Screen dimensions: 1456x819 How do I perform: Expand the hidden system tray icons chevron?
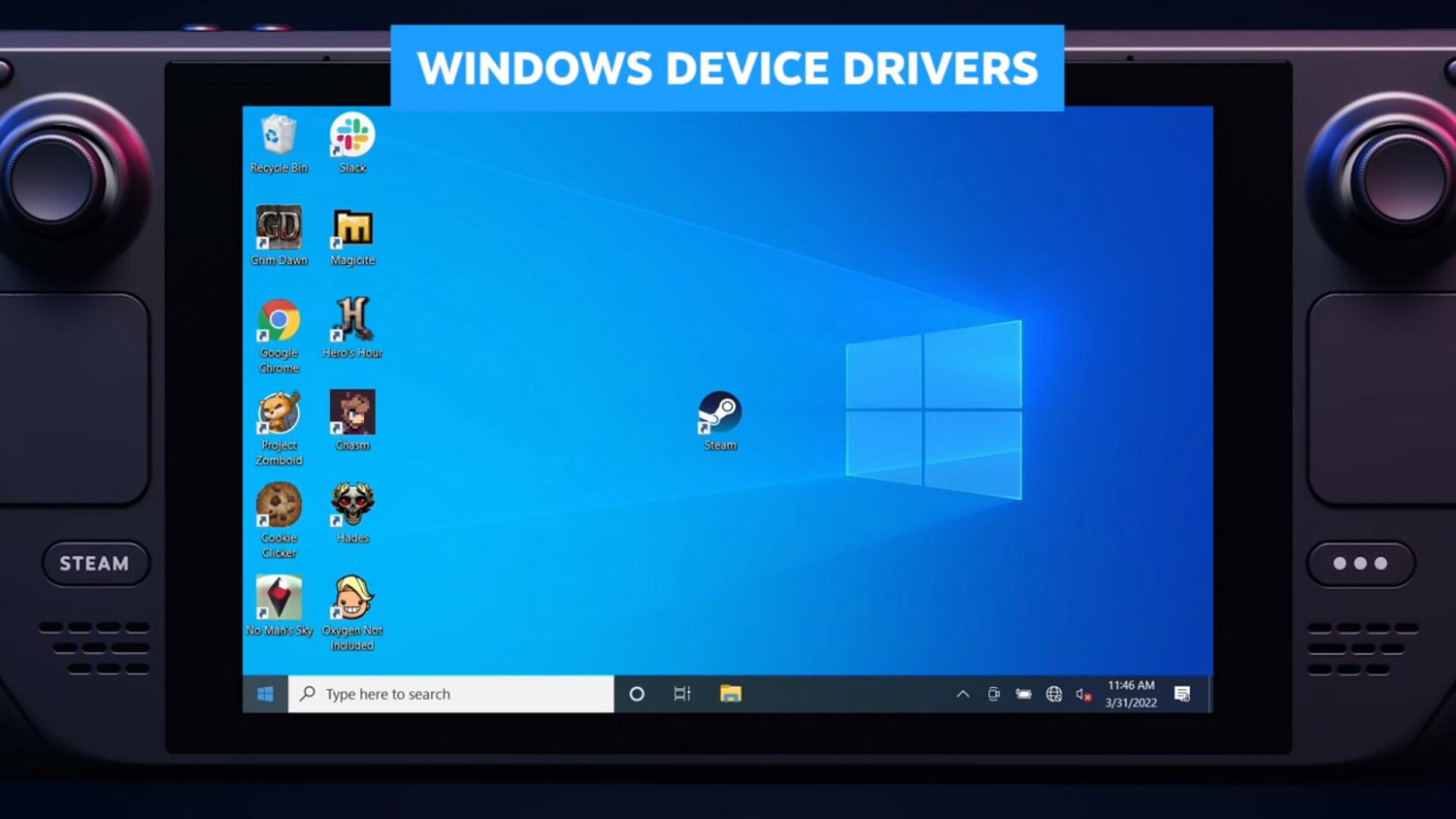pos(963,694)
